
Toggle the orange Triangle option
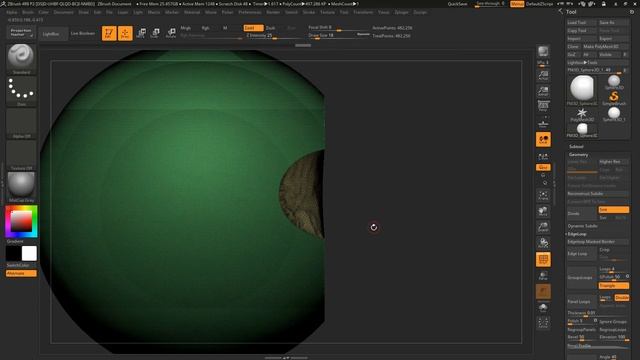click(x=613, y=286)
